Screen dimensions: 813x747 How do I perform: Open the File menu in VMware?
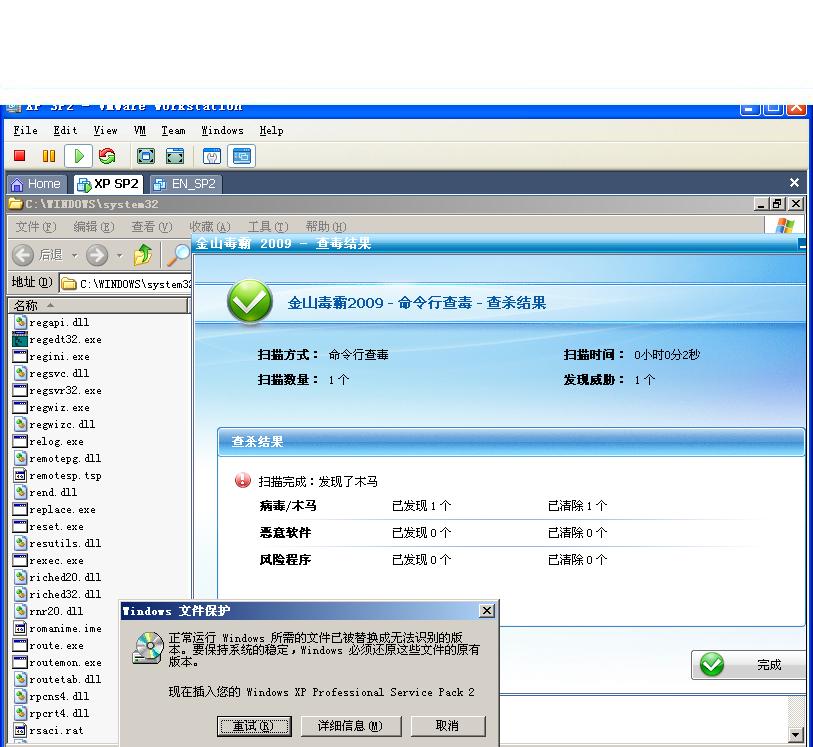(25, 131)
